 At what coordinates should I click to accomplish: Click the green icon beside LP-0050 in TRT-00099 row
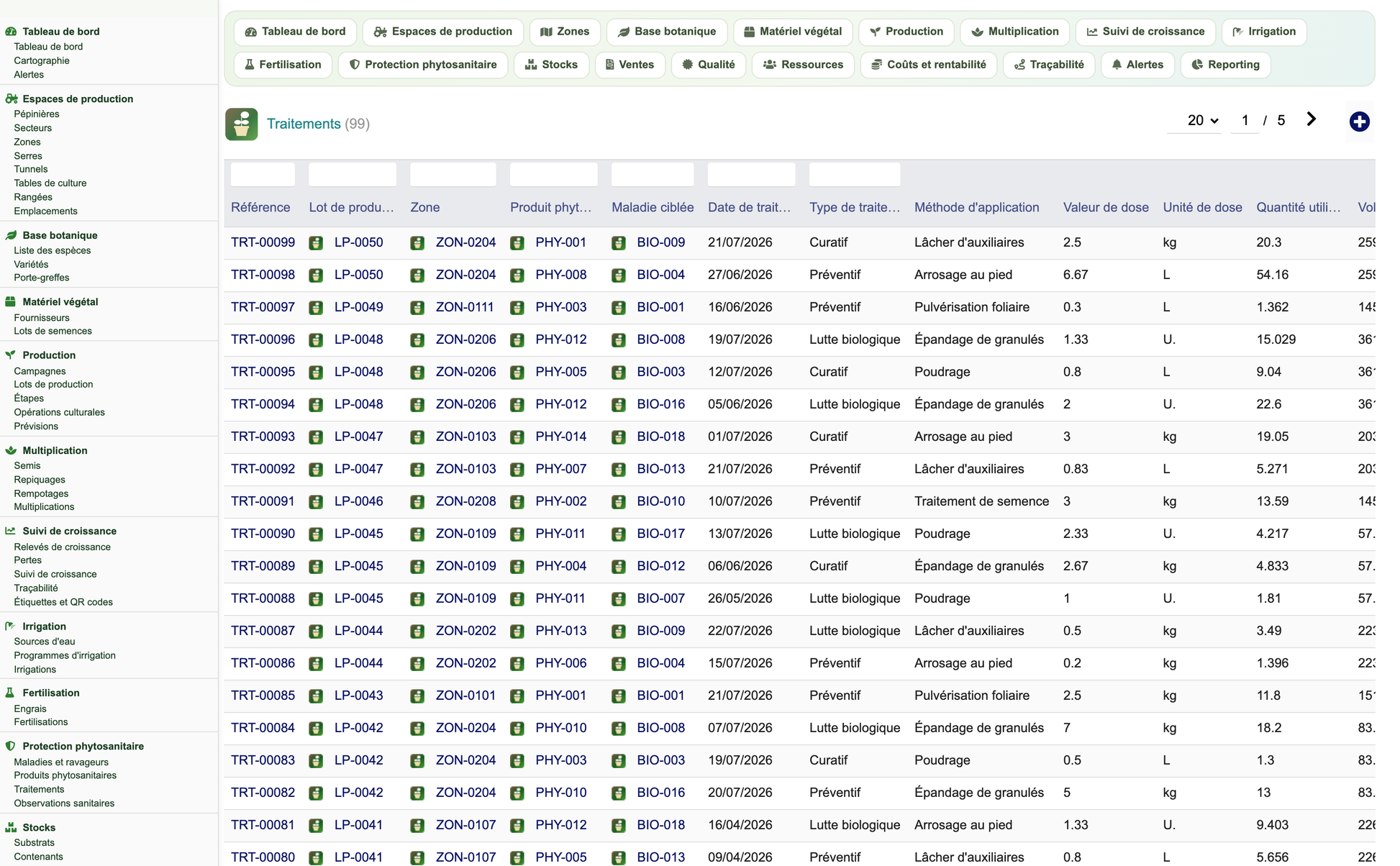click(x=316, y=243)
